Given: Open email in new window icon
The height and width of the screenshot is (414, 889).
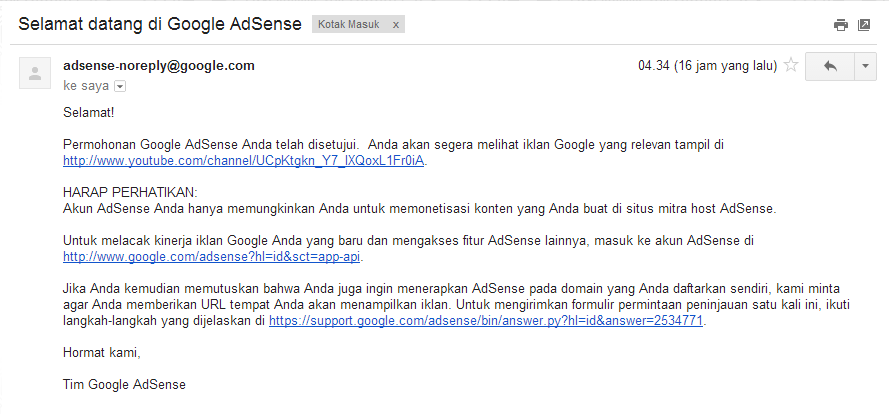Looking at the screenshot, I should (x=863, y=25).
